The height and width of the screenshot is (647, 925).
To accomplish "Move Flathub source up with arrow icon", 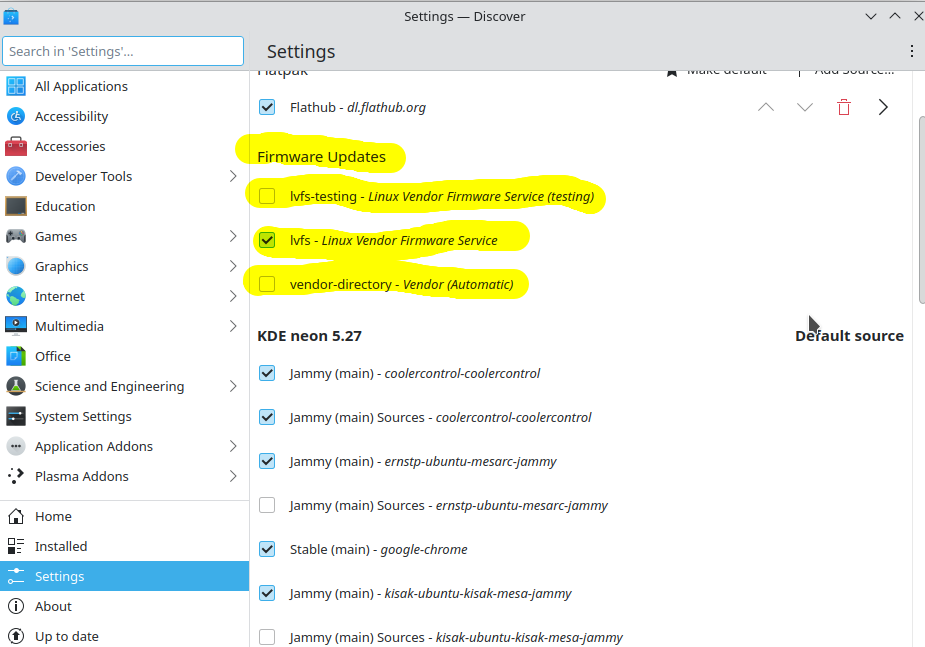I will pyautogui.click(x=766, y=107).
